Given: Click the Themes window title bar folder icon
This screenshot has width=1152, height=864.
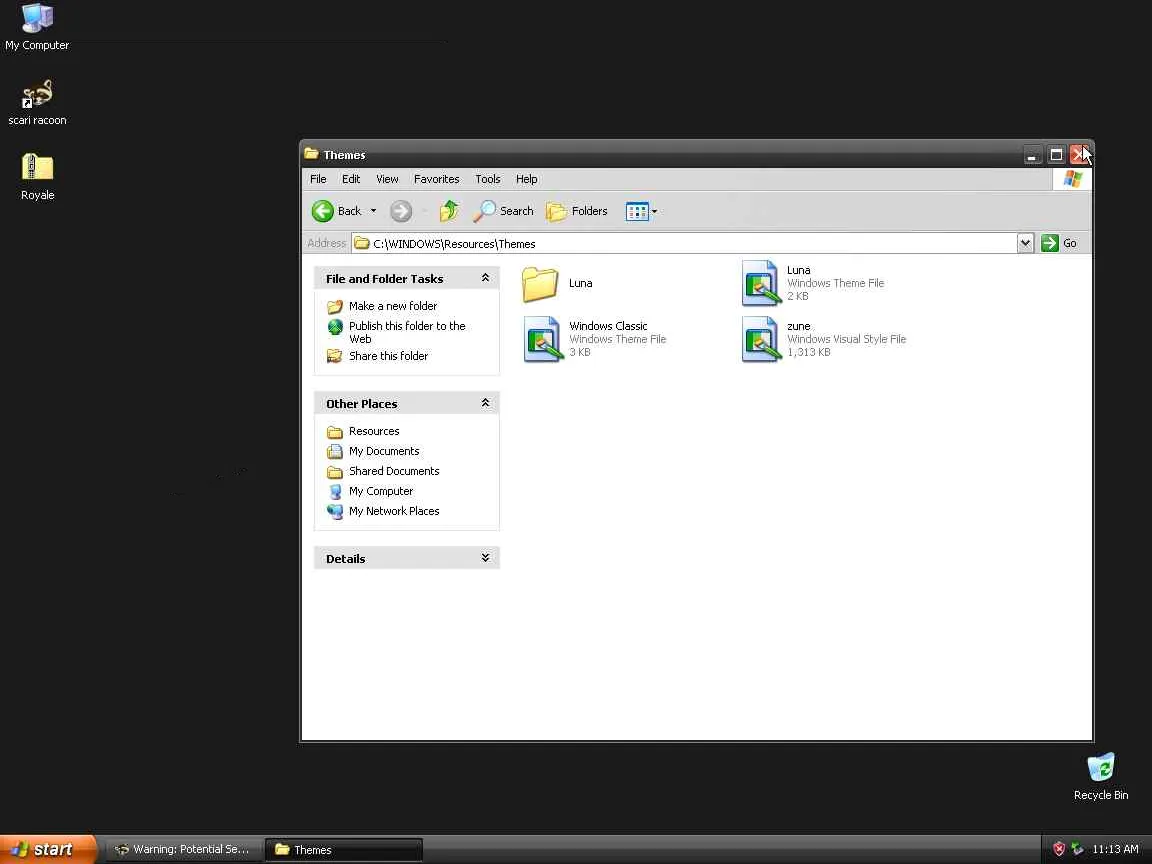Looking at the screenshot, I should pyautogui.click(x=312, y=154).
